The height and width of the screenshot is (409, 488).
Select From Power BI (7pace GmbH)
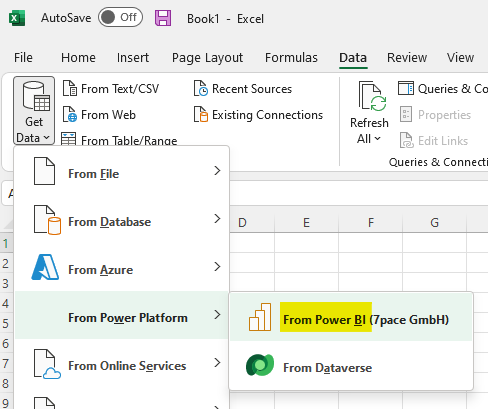[351, 317]
